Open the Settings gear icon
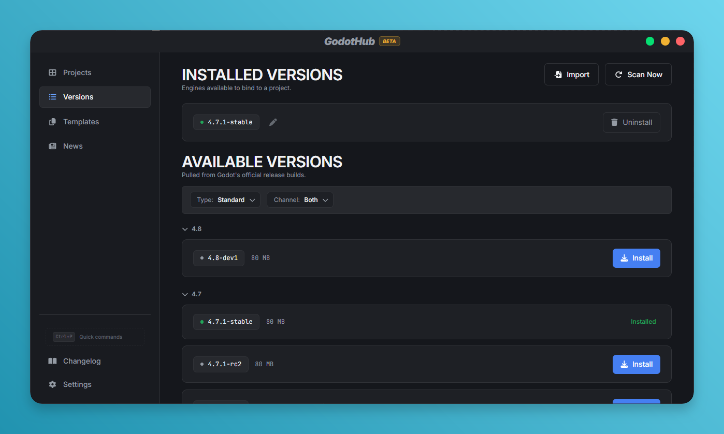Screen dimensions: 724x434 [53, 385]
